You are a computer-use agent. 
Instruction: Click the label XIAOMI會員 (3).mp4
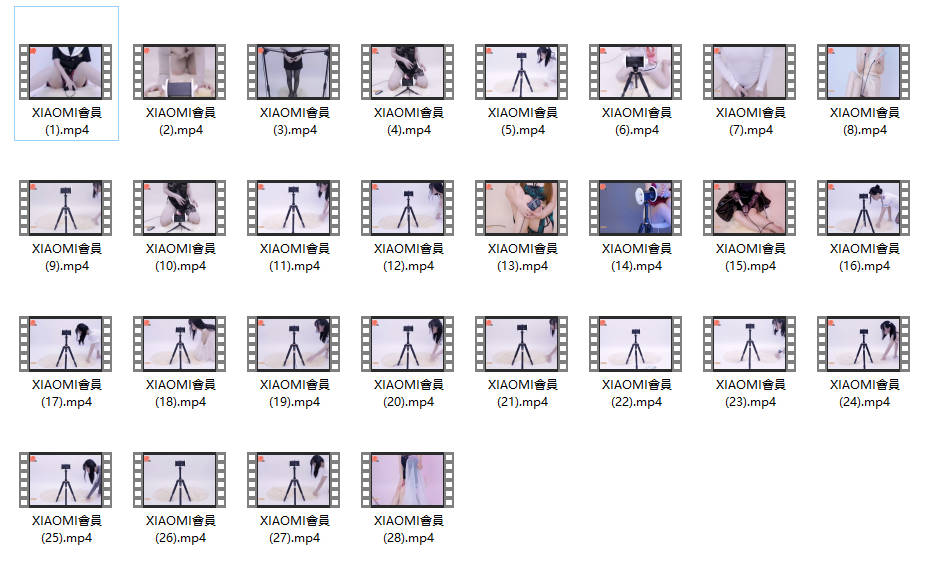294,121
